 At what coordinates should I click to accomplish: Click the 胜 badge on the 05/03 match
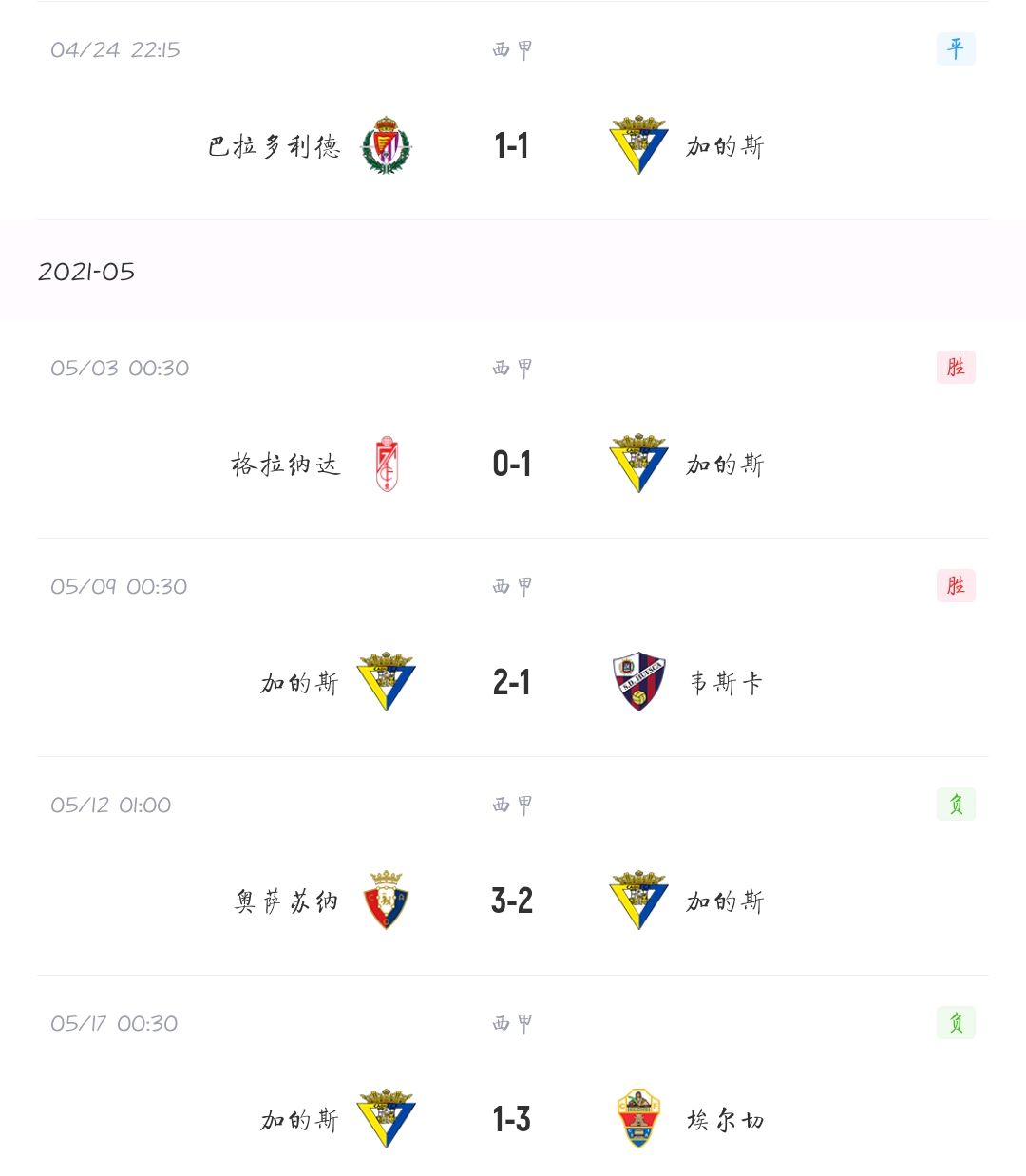pyautogui.click(x=956, y=367)
